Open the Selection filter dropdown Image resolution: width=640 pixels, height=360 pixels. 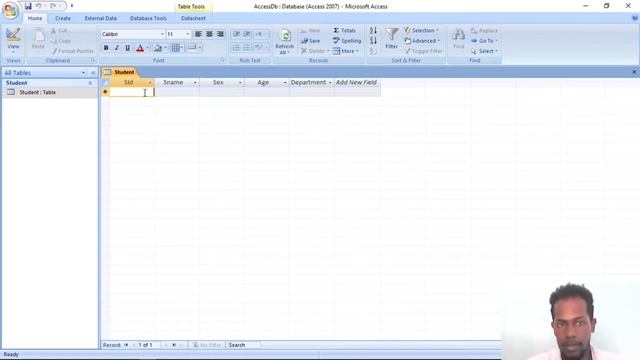pyautogui.click(x=422, y=31)
